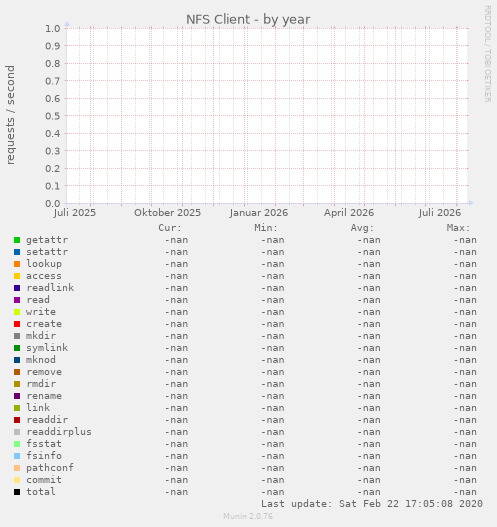
Task: Click the black total legend swatch
Action: click(x=17, y=492)
